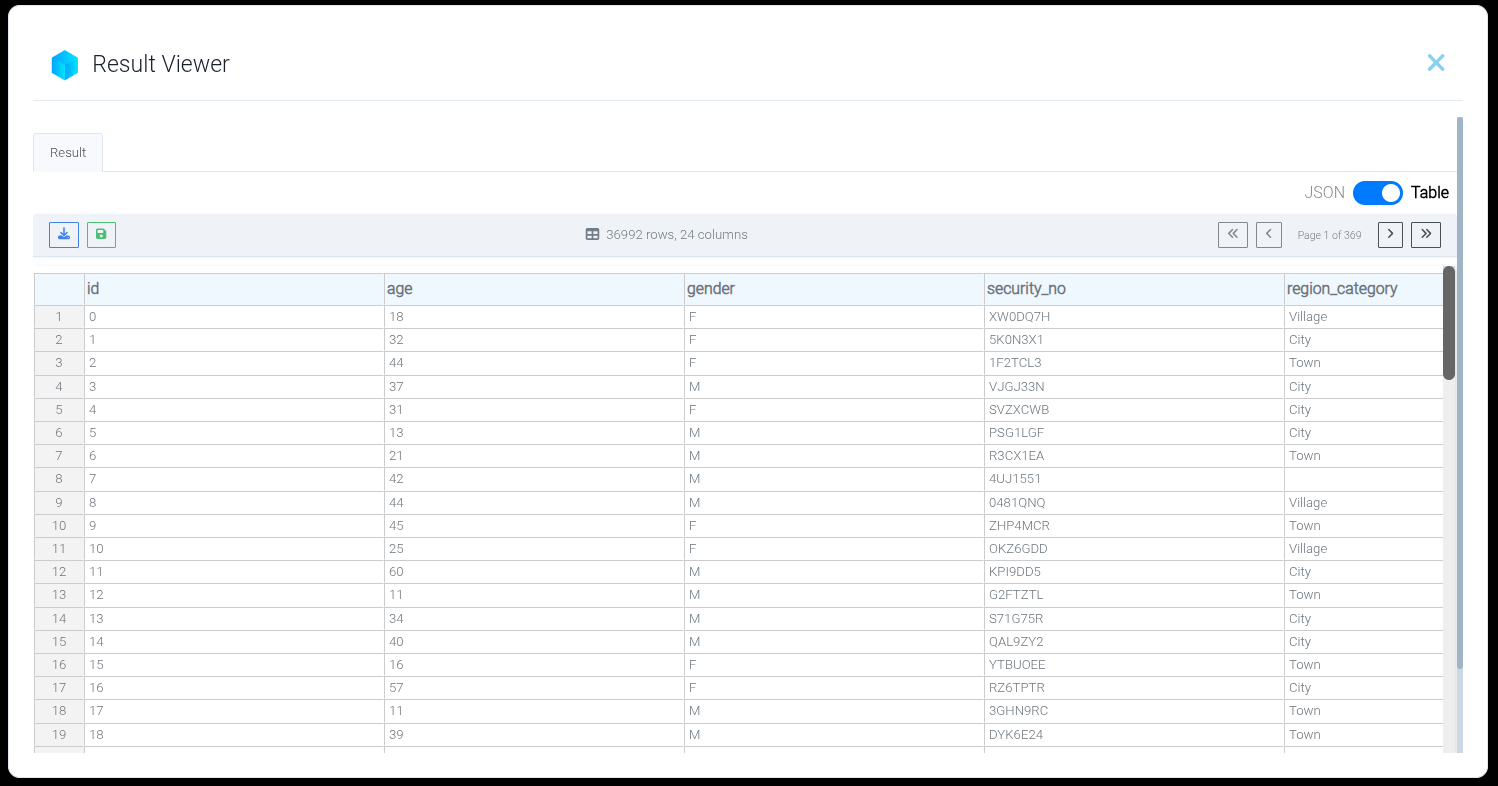1498x786 pixels.
Task: Click the id column header
Action: [x=93, y=289]
